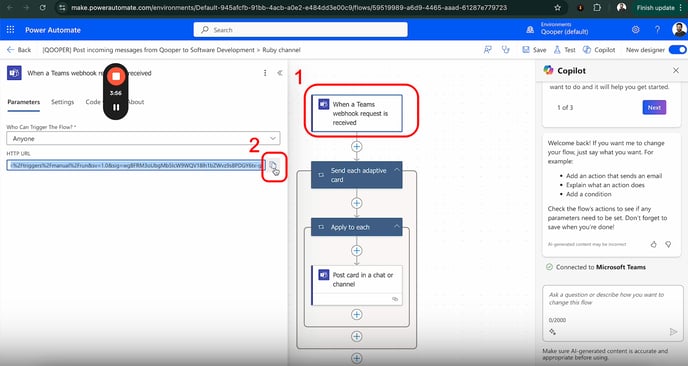Screen dimensions: 688x366
Task: Pause the screen recording
Action: tap(116, 107)
